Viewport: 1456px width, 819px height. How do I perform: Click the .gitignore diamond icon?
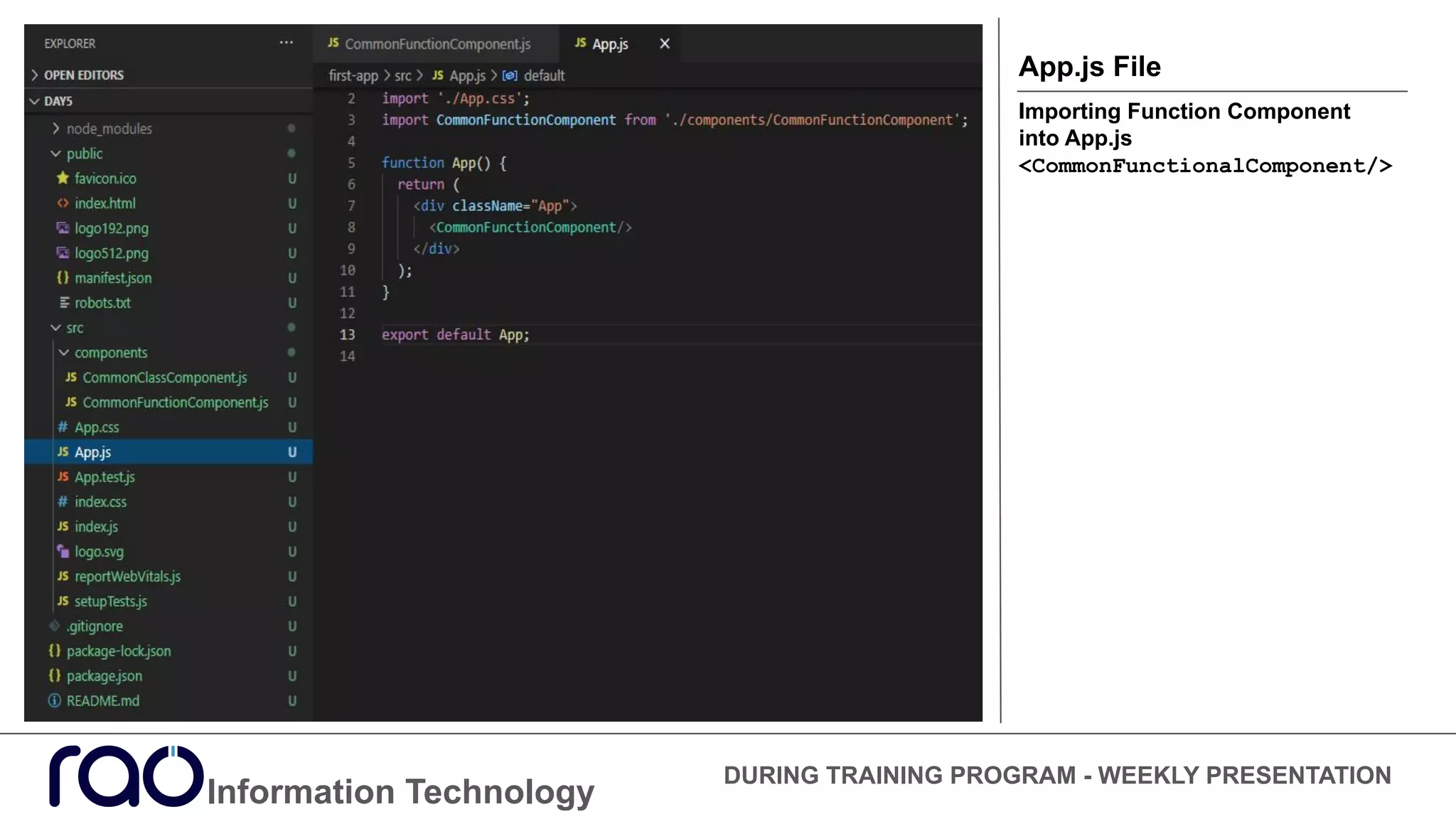tap(55, 626)
